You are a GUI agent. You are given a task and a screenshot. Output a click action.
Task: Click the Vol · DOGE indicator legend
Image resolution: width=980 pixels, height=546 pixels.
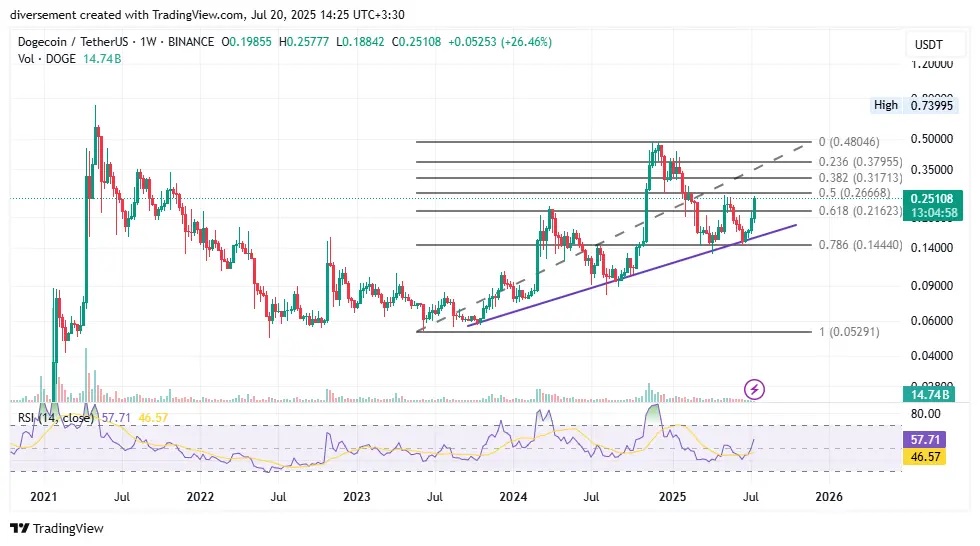47,59
